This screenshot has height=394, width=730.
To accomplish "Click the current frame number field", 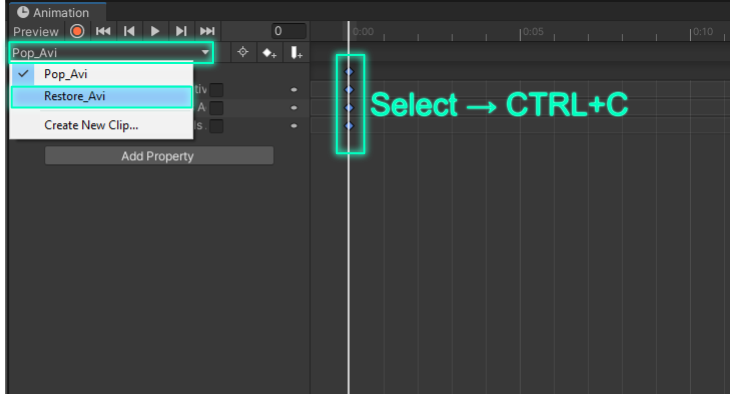I will tap(289, 31).
